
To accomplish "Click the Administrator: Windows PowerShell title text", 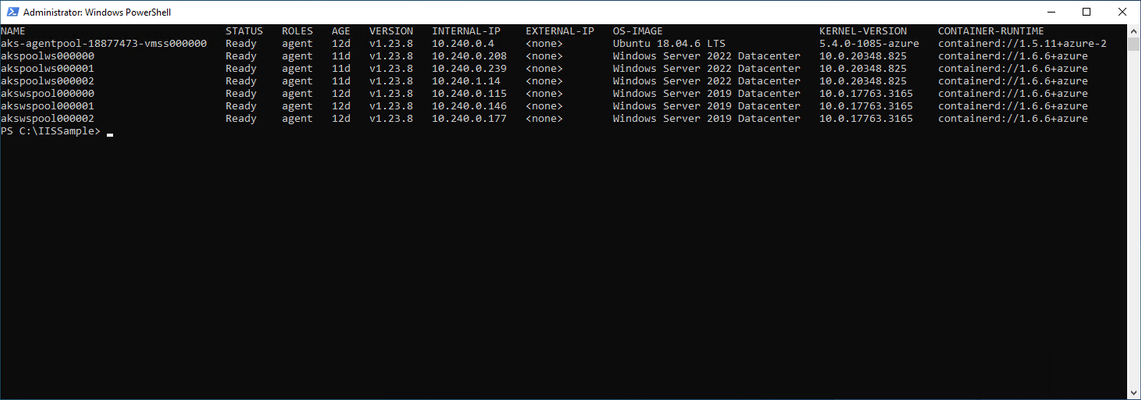I will (x=98, y=12).
